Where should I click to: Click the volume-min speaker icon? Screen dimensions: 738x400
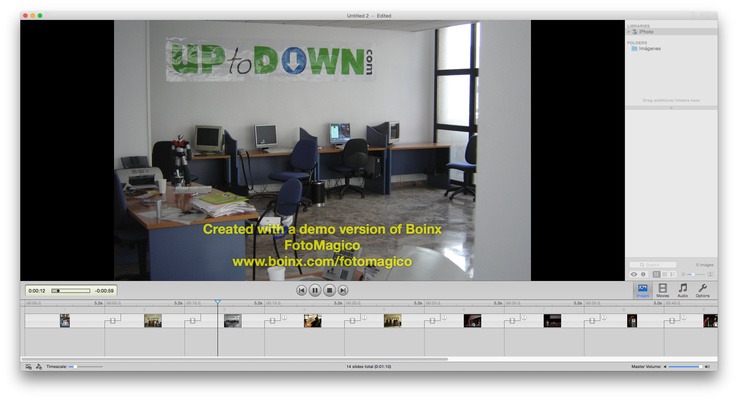pyautogui.click(x=665, y=367)
